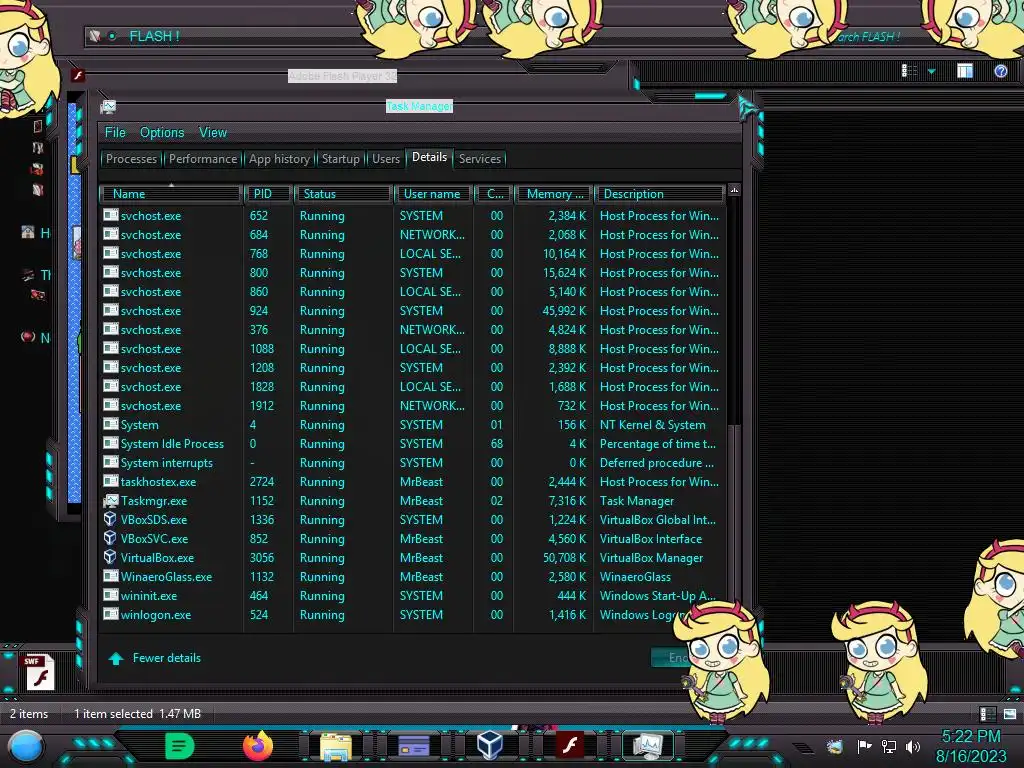1024x768 pixels.
Task: Select the SWF Flash file on the desktop
Action: 39,673
